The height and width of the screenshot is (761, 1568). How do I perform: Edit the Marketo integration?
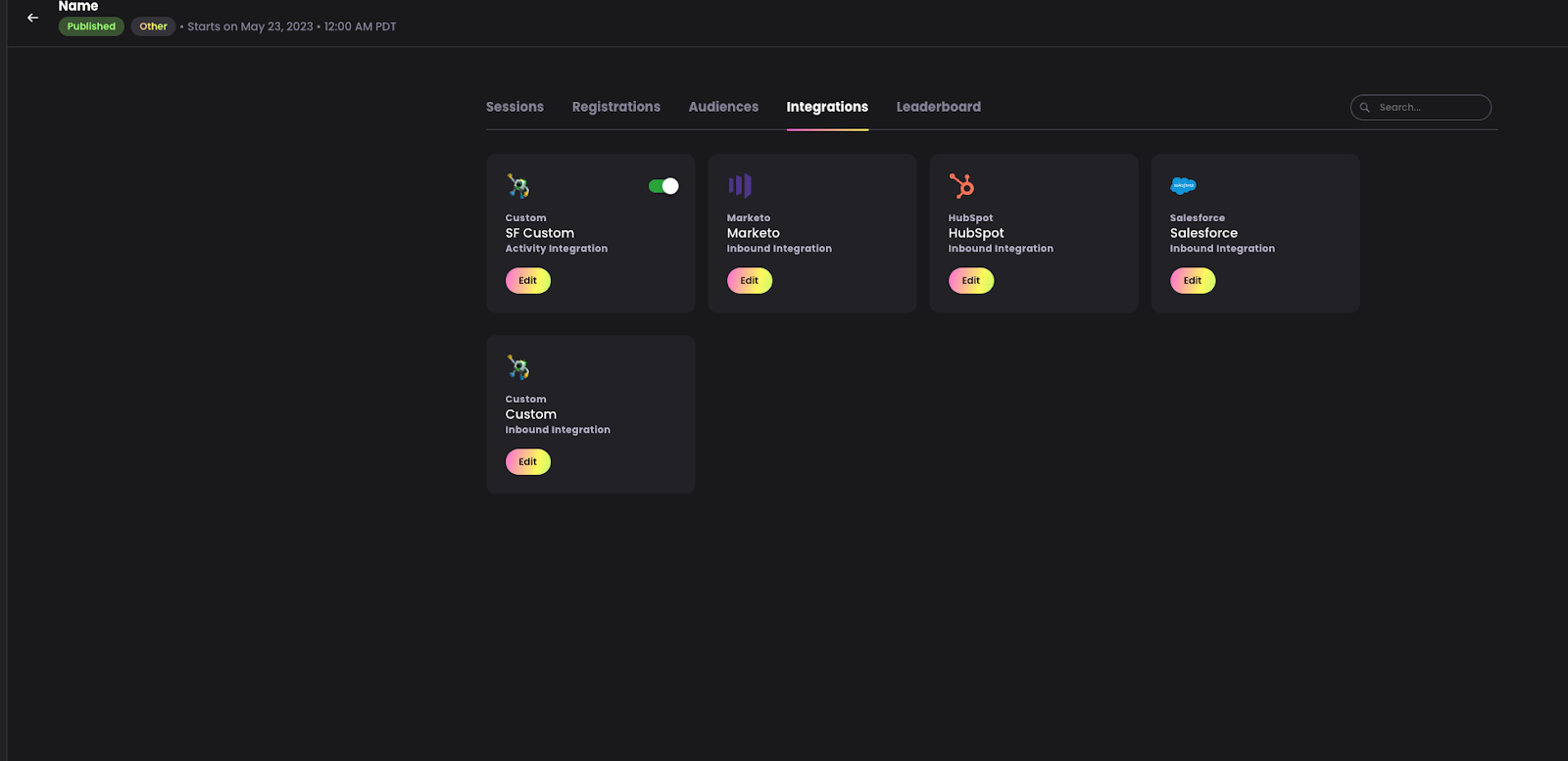(x=750, y=281)
